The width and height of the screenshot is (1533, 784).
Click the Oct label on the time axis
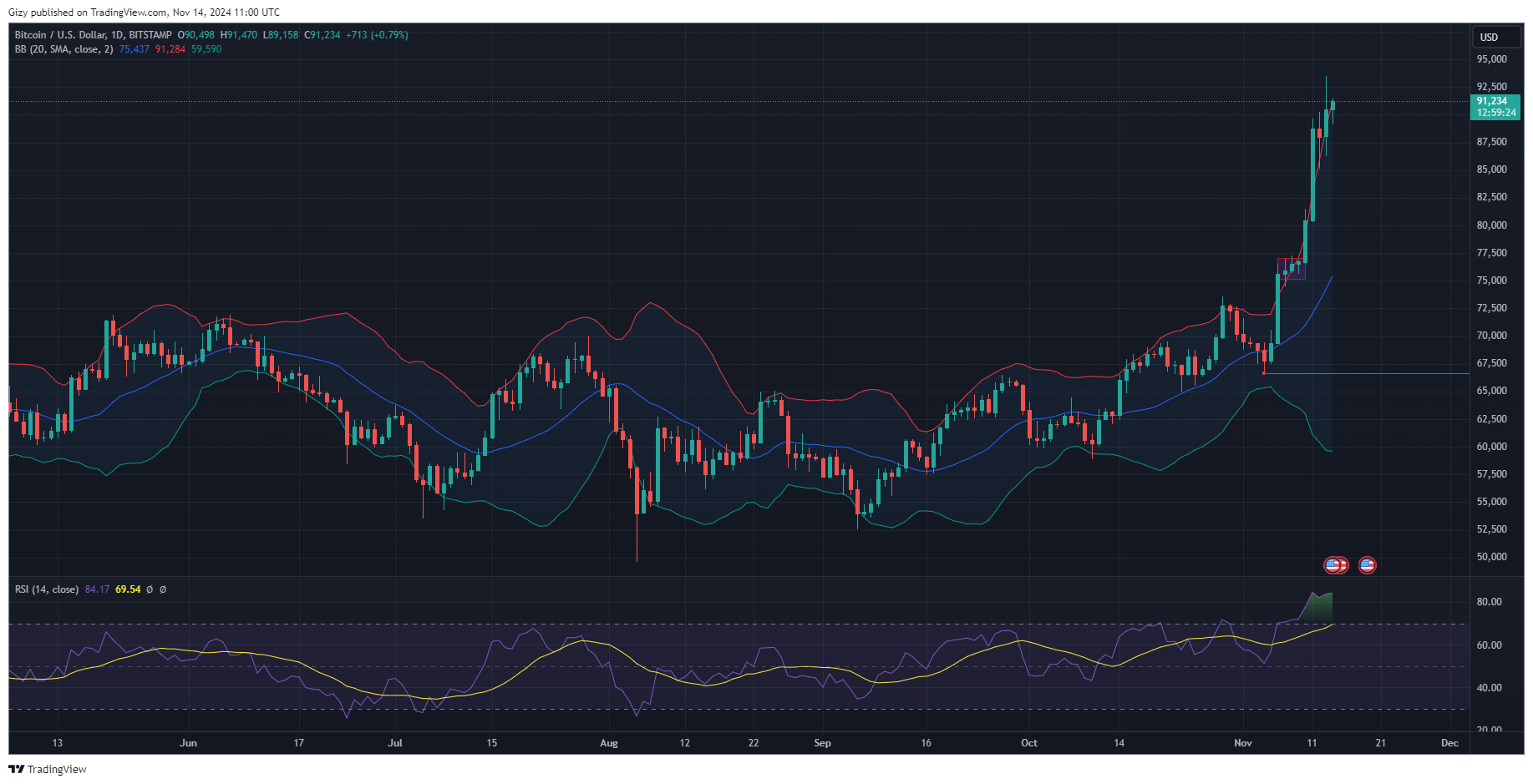(x=1029, y=743)
